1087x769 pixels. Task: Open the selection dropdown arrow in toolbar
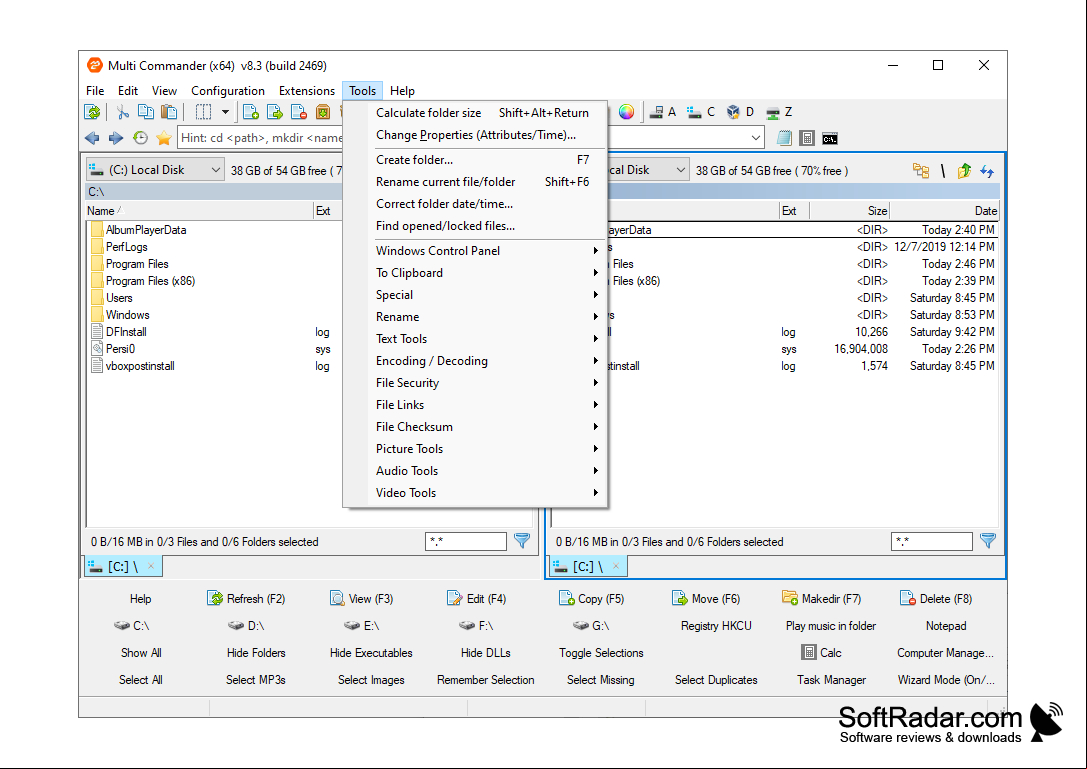[x=225, y=112]
